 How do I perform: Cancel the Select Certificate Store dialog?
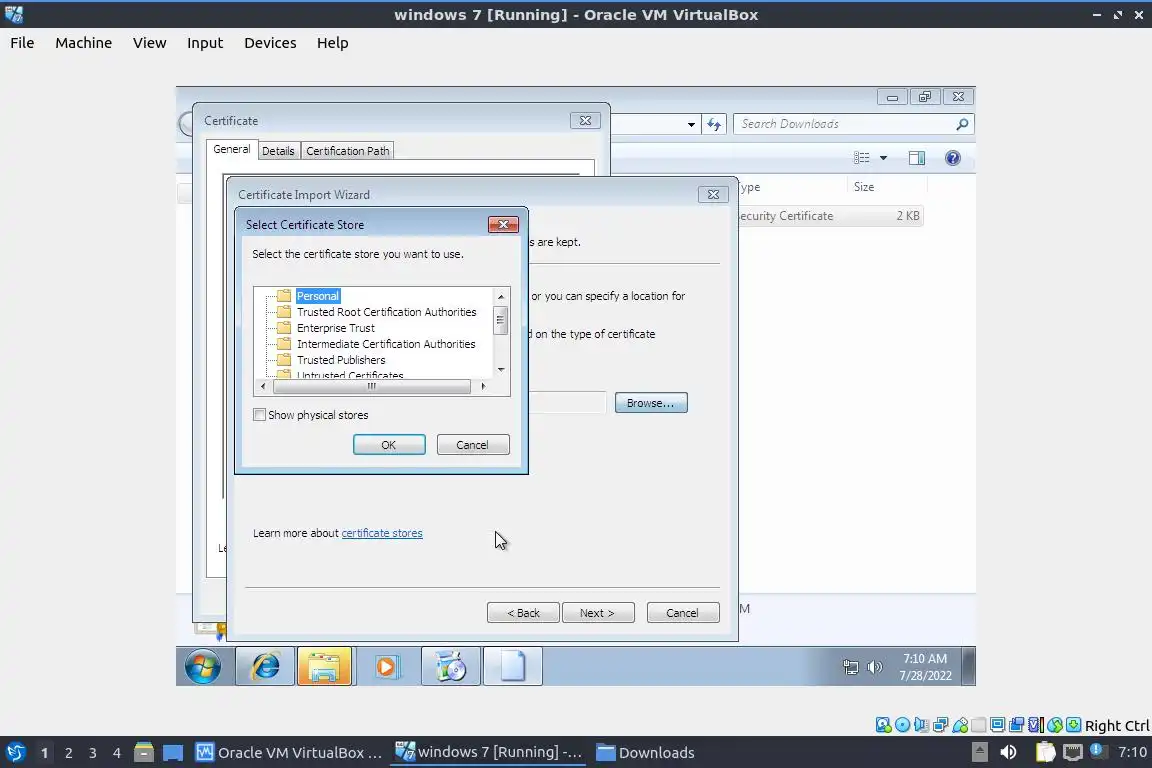[x=472, y=445]
